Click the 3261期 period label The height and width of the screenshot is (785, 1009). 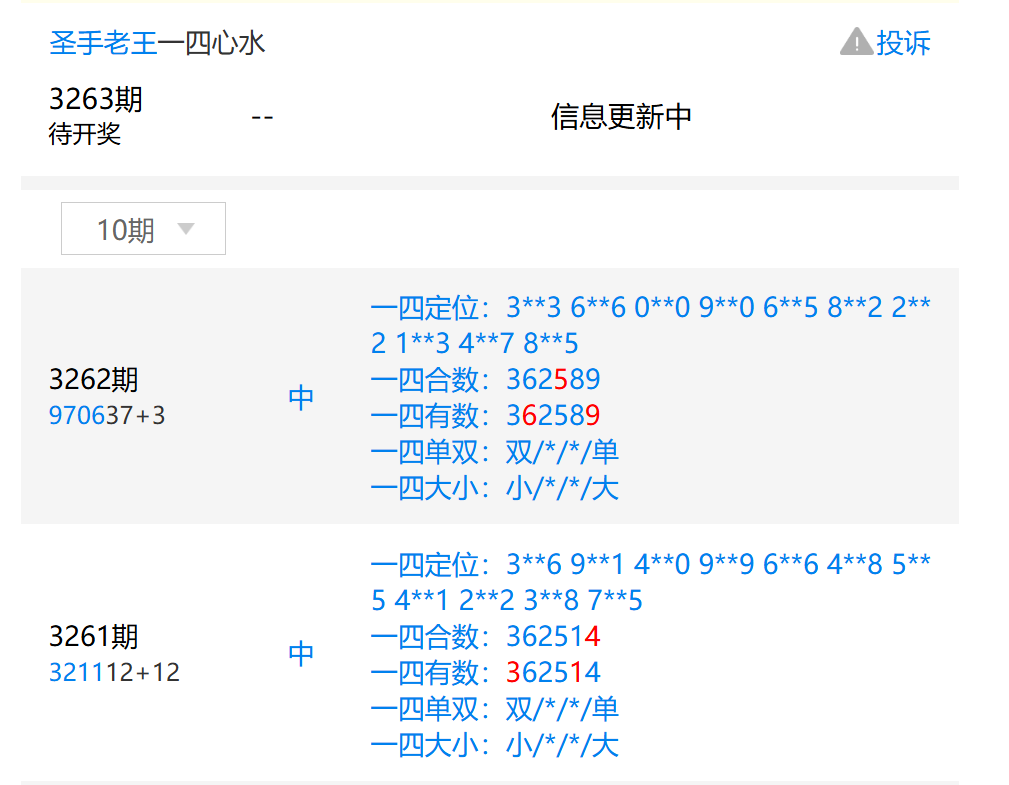click(94, 637)
